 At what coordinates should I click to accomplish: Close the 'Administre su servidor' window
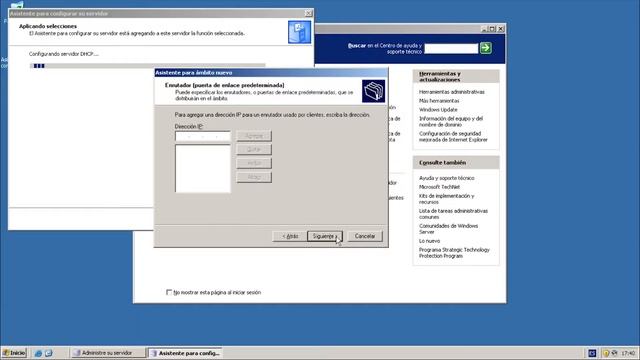[501, 29]
